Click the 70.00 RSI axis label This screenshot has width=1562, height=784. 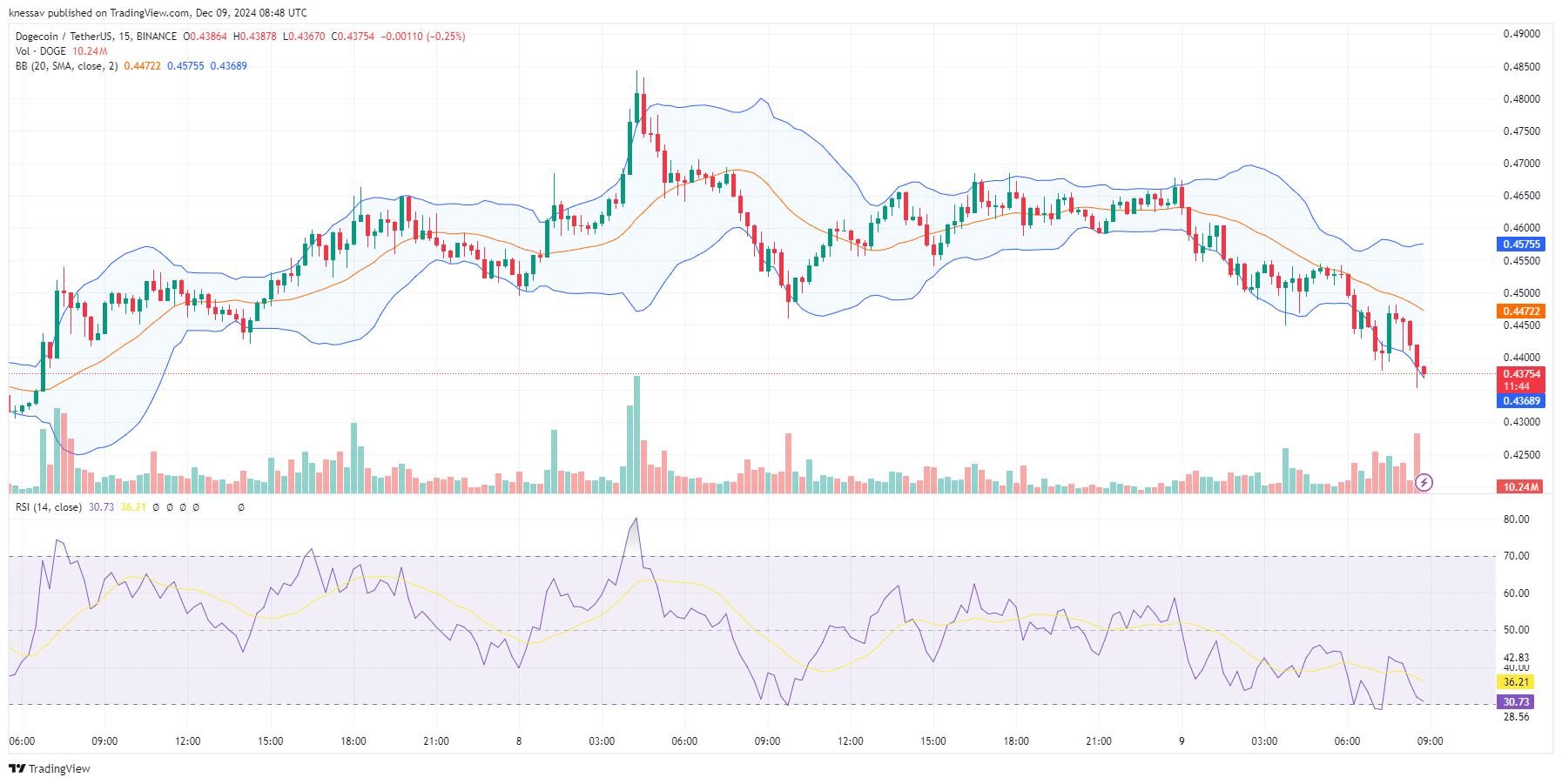(1516, 556)
